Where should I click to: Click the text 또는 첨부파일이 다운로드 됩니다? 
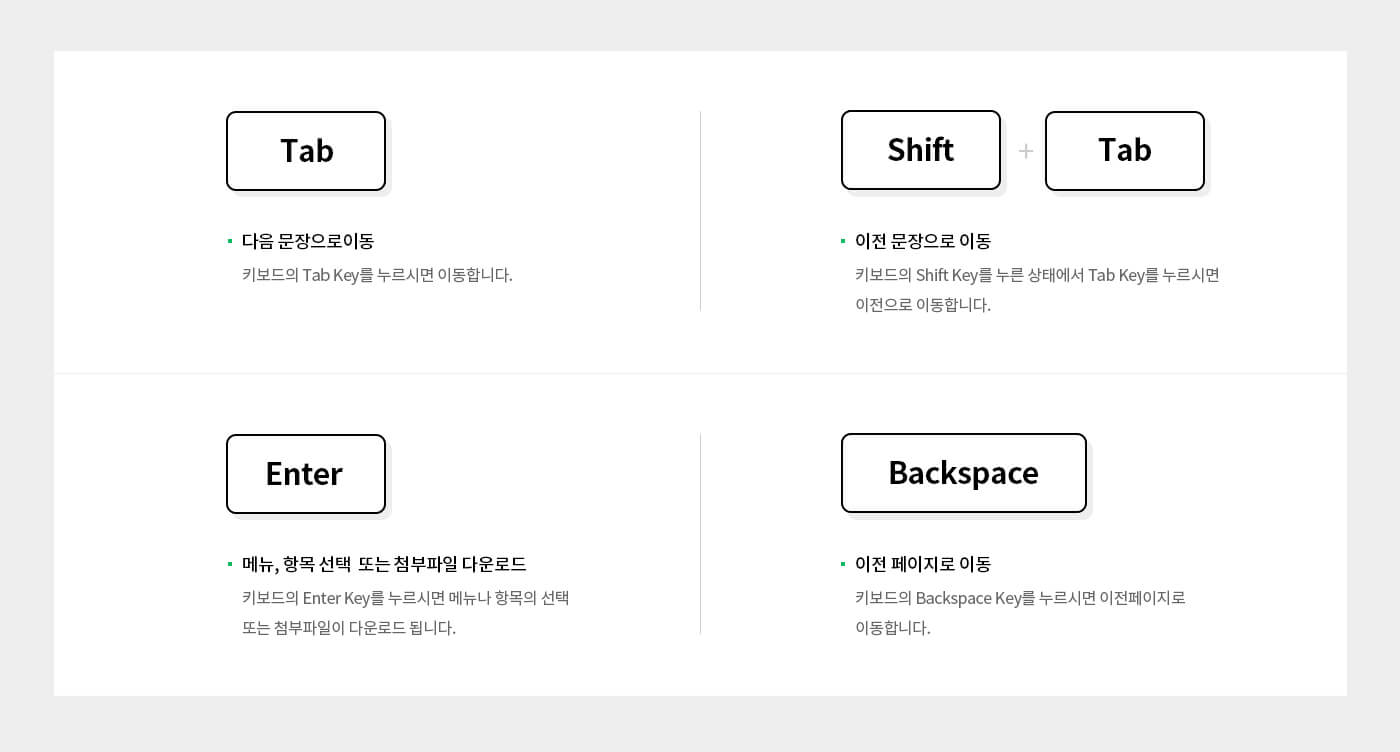tap(349, 628)
